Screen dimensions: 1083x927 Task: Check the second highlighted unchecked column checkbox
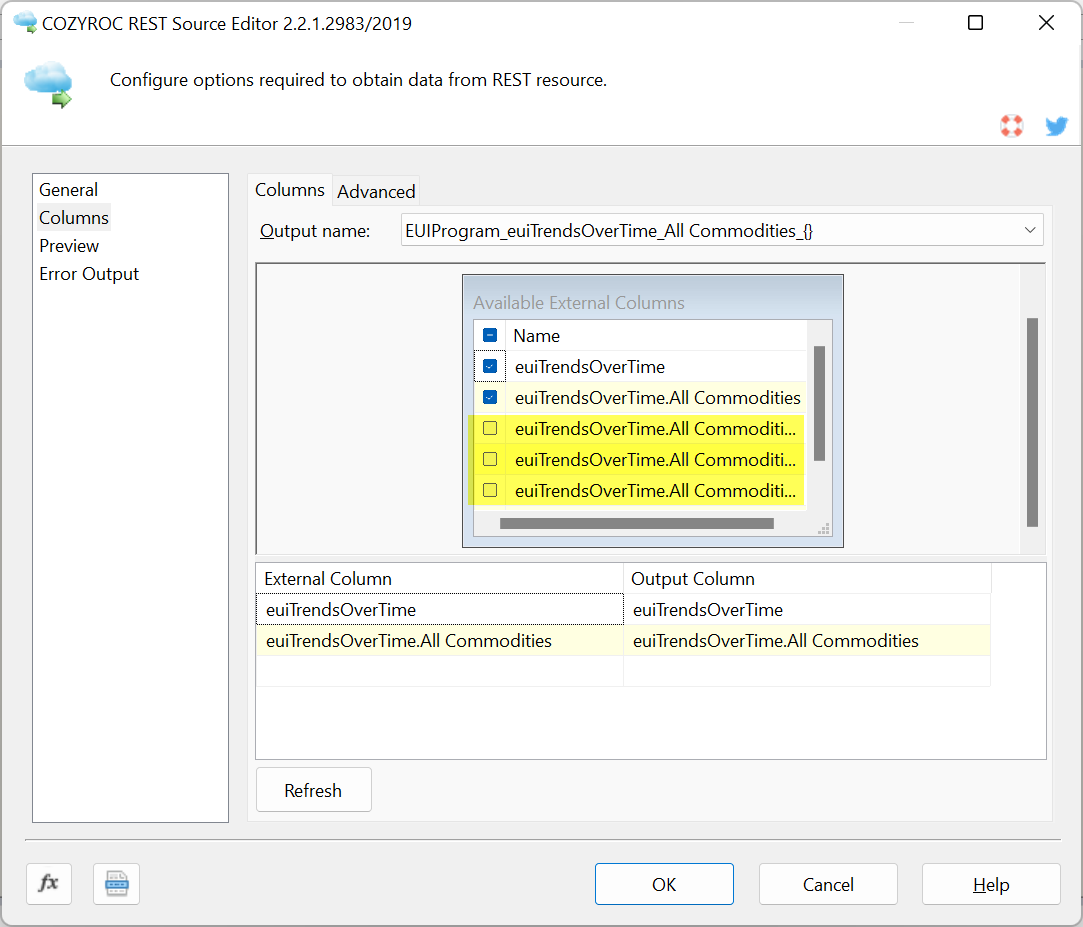490,459
